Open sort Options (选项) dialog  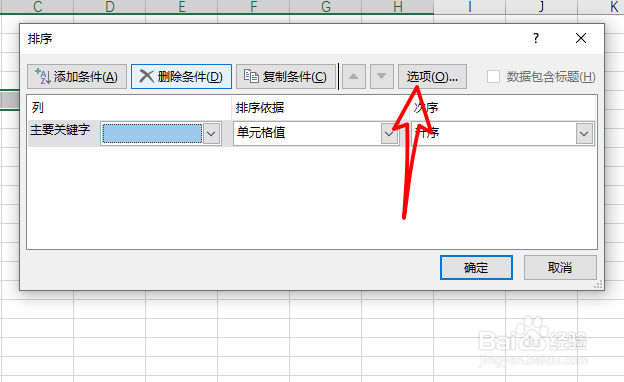[432, 76]
